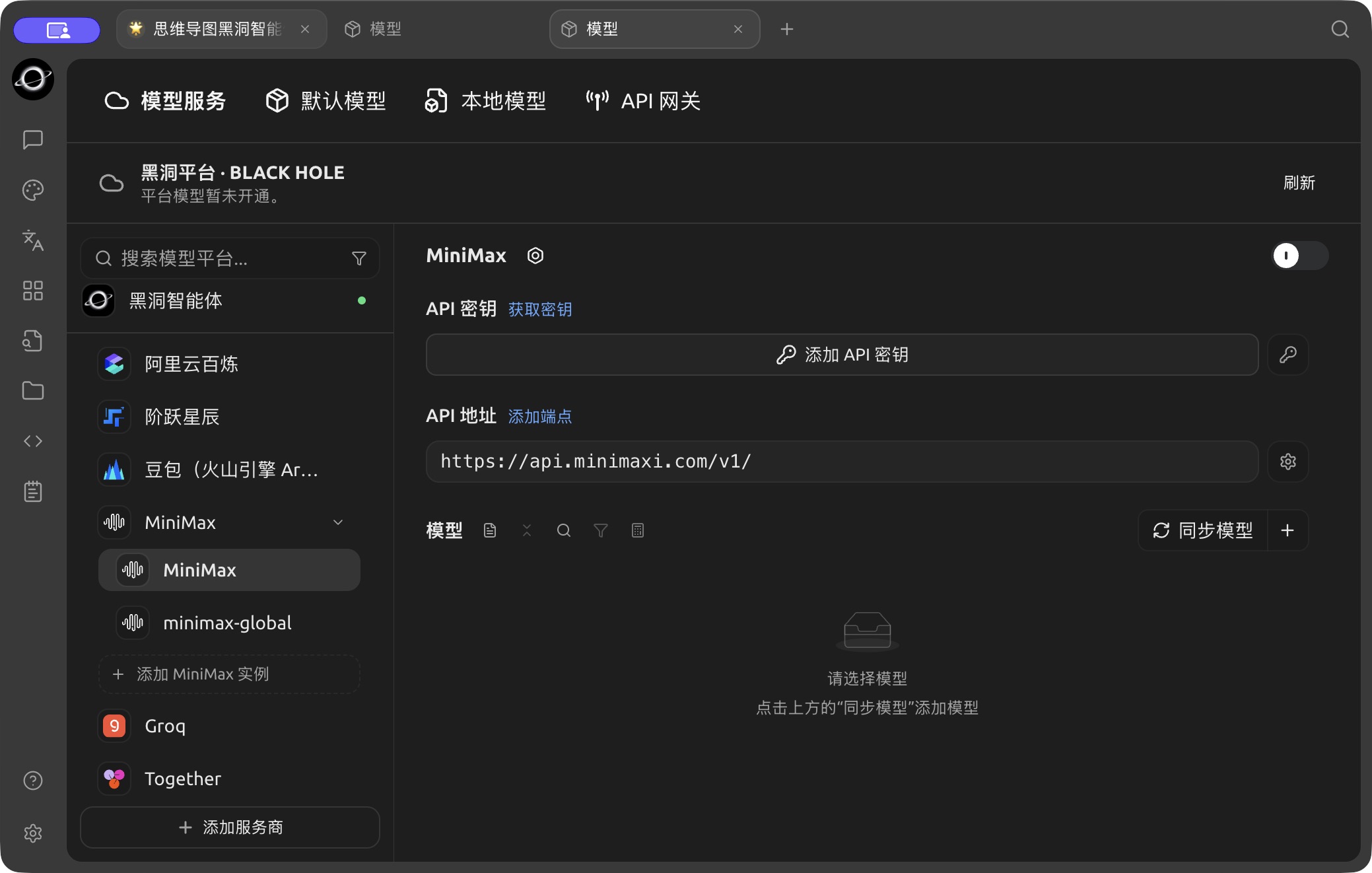Click the search icon at top right

(1340, 29)
